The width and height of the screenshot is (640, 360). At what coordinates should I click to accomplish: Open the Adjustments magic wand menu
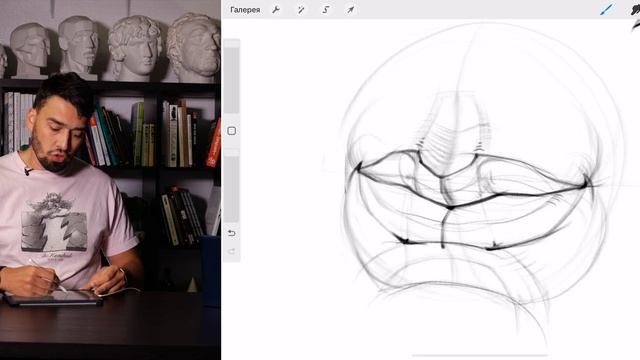click(301, 10)
